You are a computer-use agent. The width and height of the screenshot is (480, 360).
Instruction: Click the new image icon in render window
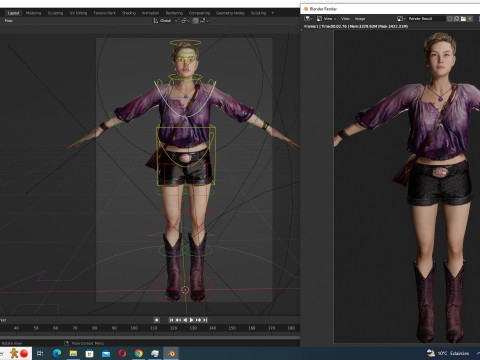coord(457,19)
